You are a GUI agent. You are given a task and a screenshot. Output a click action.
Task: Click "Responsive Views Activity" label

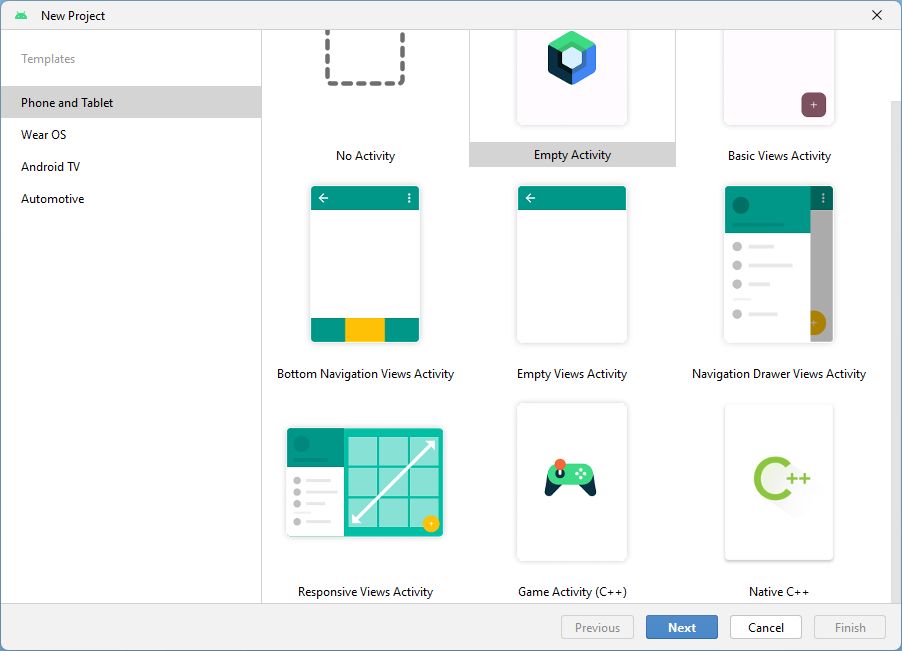pyautogui.click(x=365, y=592)
